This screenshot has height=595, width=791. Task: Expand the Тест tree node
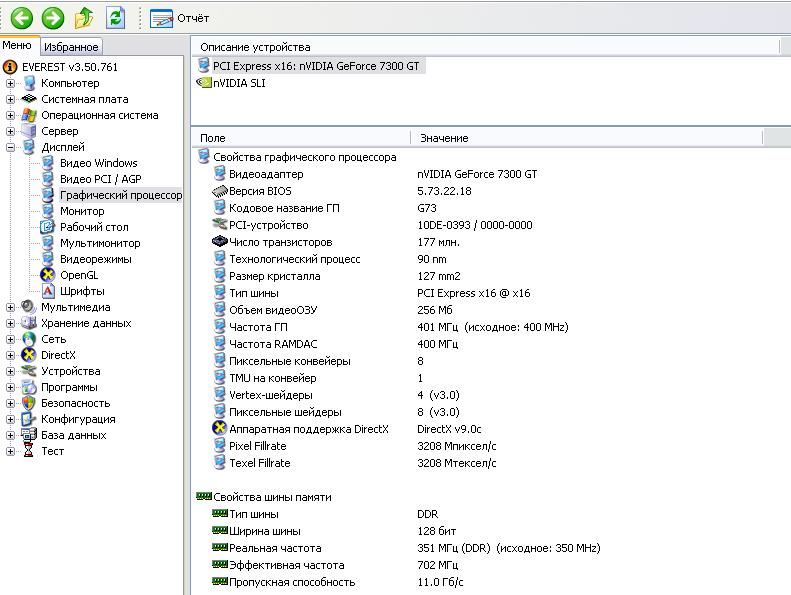point(10,451)
